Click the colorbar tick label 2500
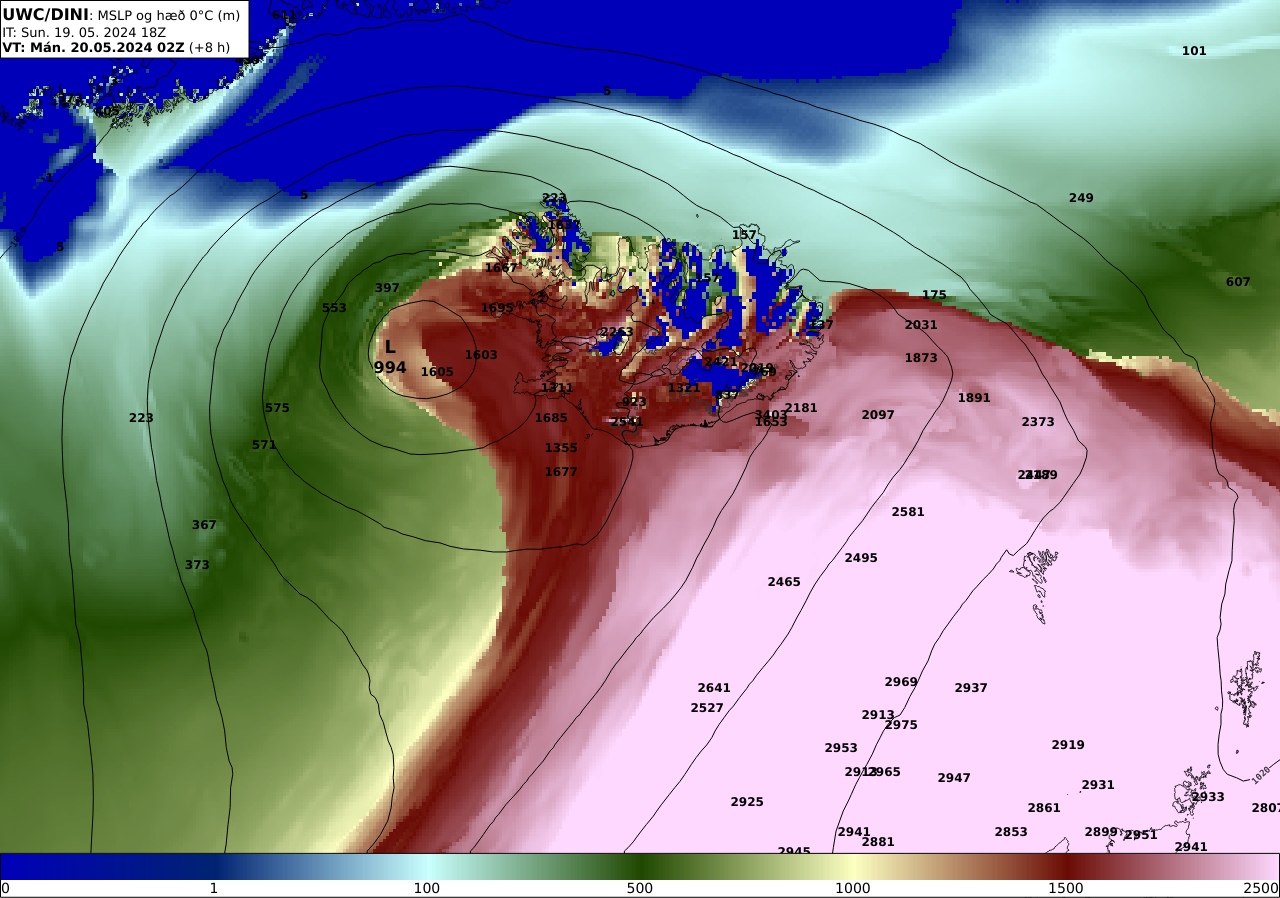This screenshot has height=898, width=1280. pyautogui.click(x=1262, y=888)
